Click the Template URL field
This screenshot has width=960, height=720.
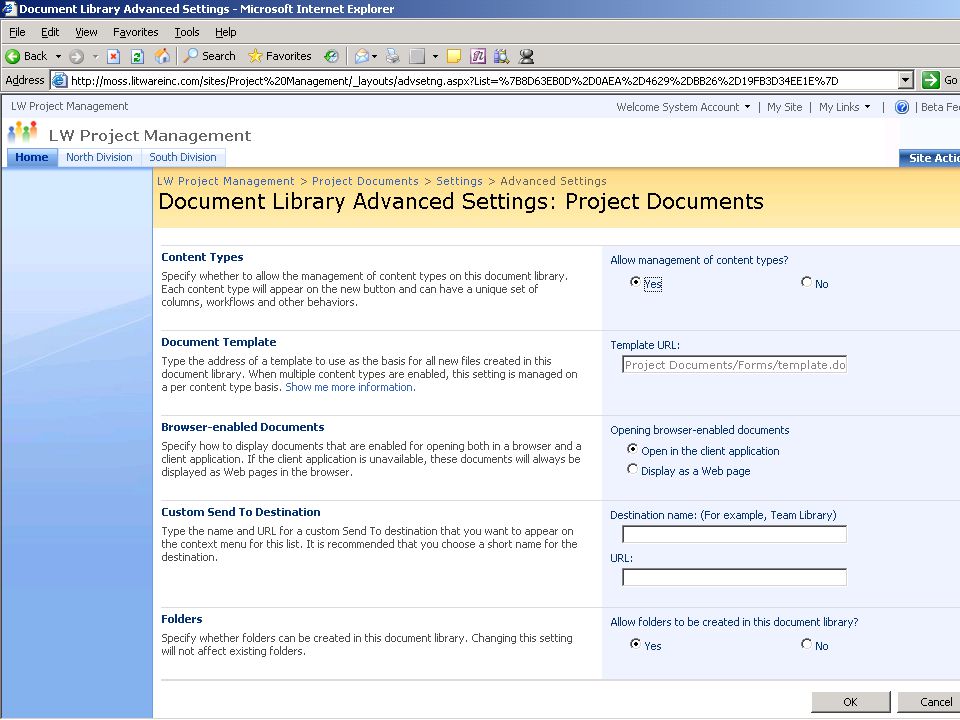coord(734,365)
